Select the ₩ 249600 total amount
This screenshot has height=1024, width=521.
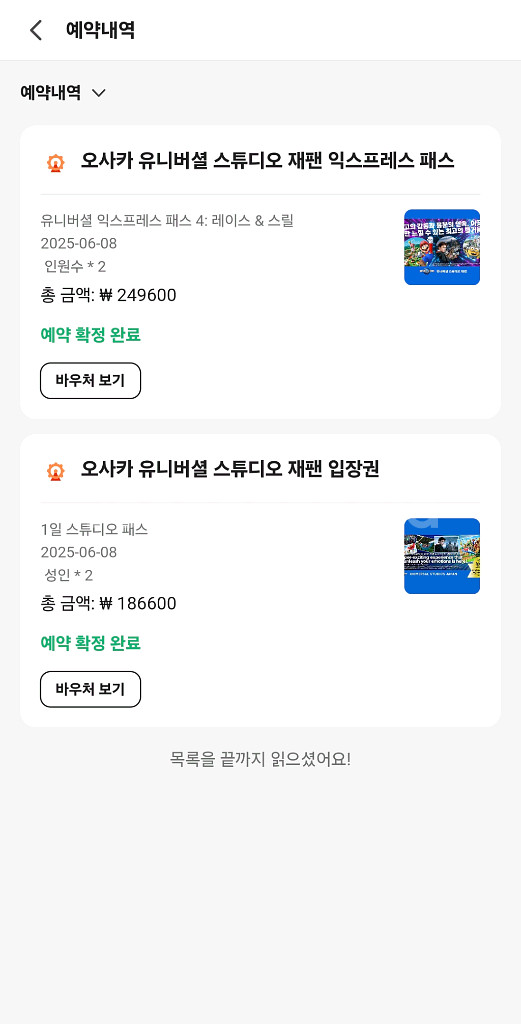108,296
